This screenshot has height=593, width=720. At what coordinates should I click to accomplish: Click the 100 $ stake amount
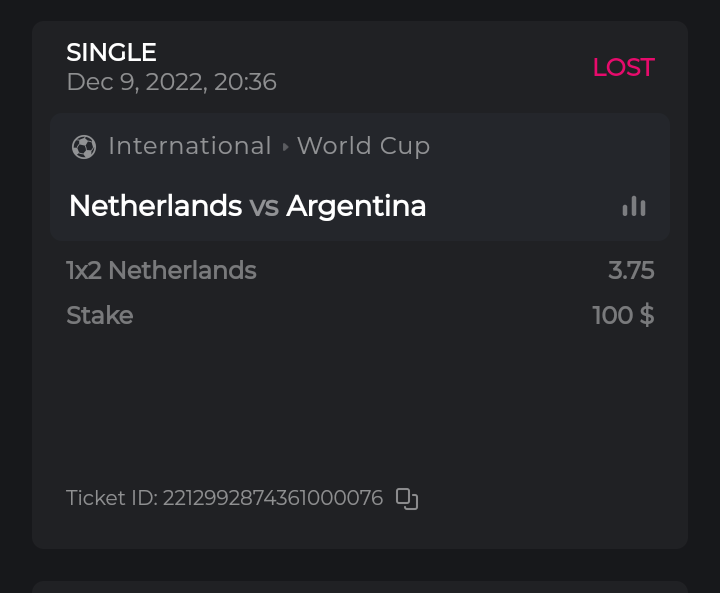click(x=623, y=315)
